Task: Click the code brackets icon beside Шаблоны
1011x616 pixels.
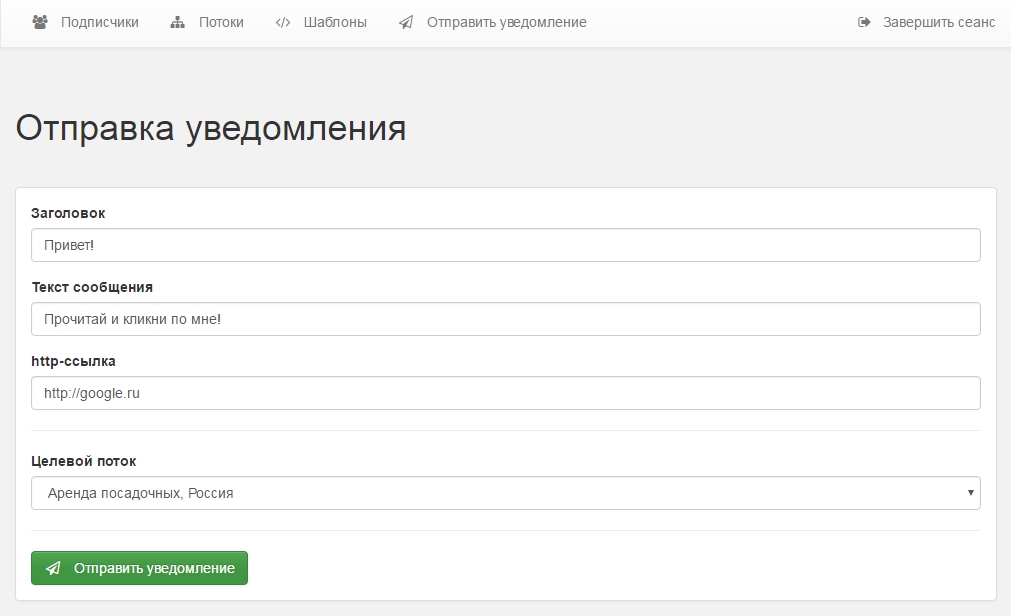Action: (x=282, y=22)
